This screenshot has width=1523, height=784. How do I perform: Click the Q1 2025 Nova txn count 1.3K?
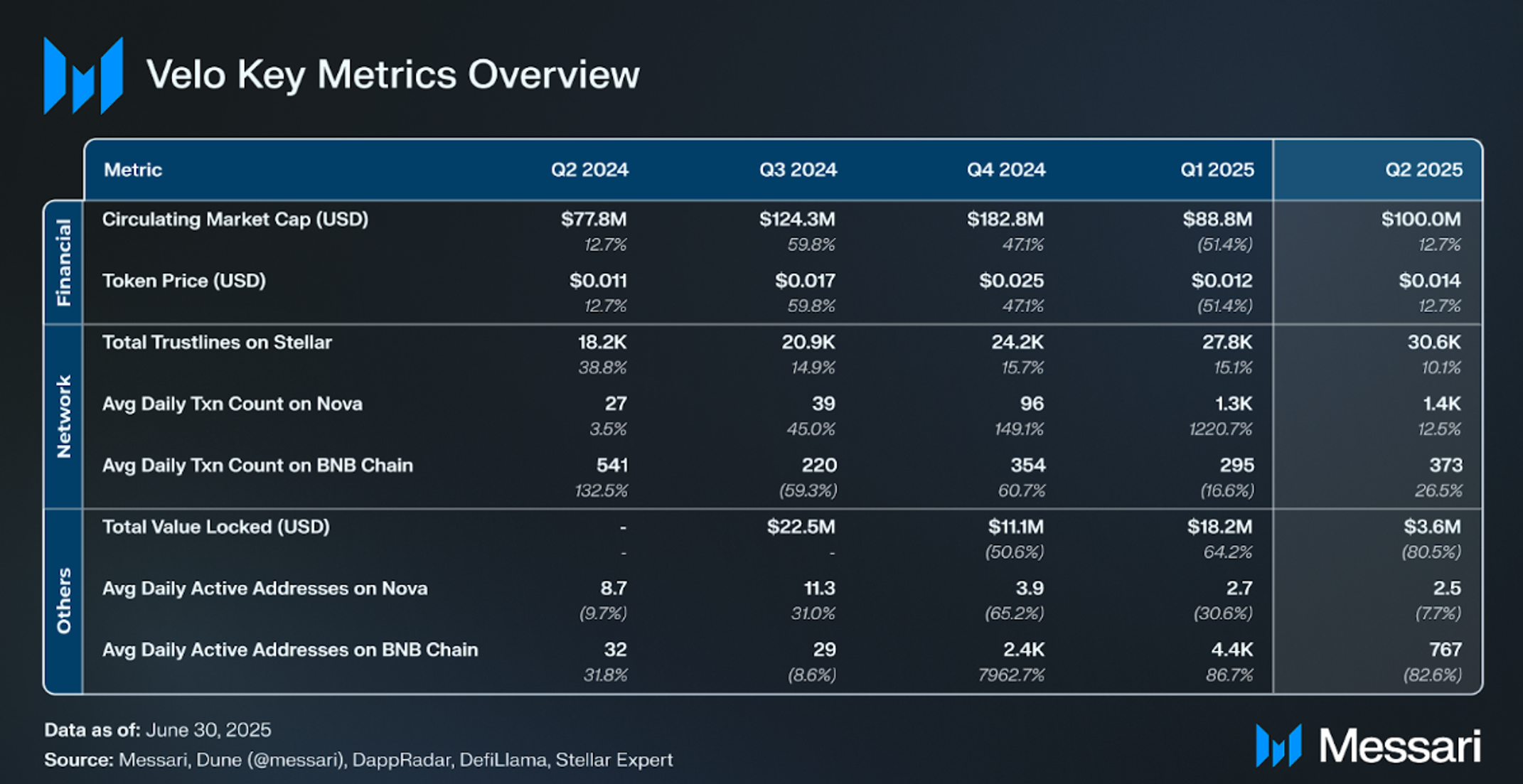(1234, 404)
